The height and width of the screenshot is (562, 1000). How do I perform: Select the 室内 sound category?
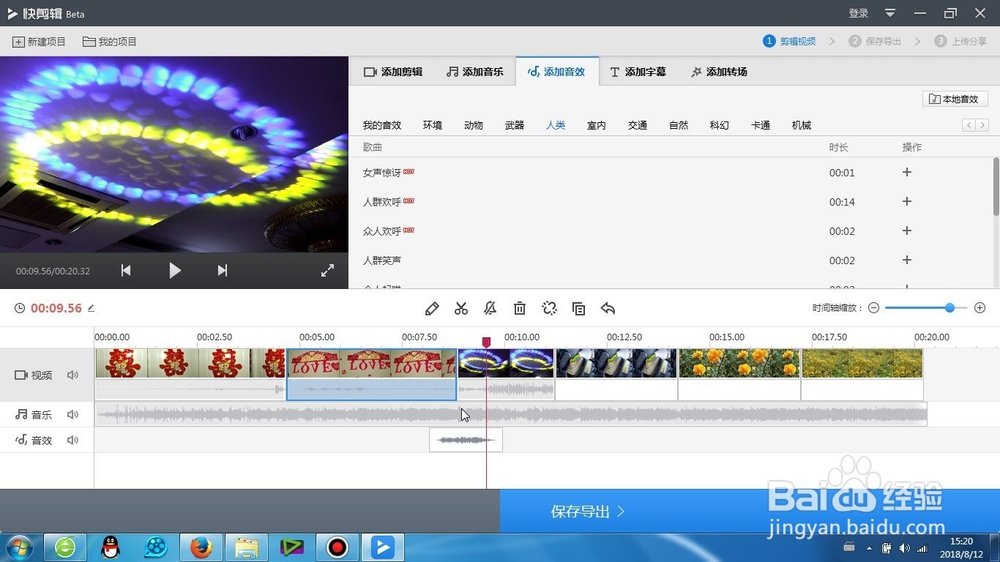click(x=596, y=125)
